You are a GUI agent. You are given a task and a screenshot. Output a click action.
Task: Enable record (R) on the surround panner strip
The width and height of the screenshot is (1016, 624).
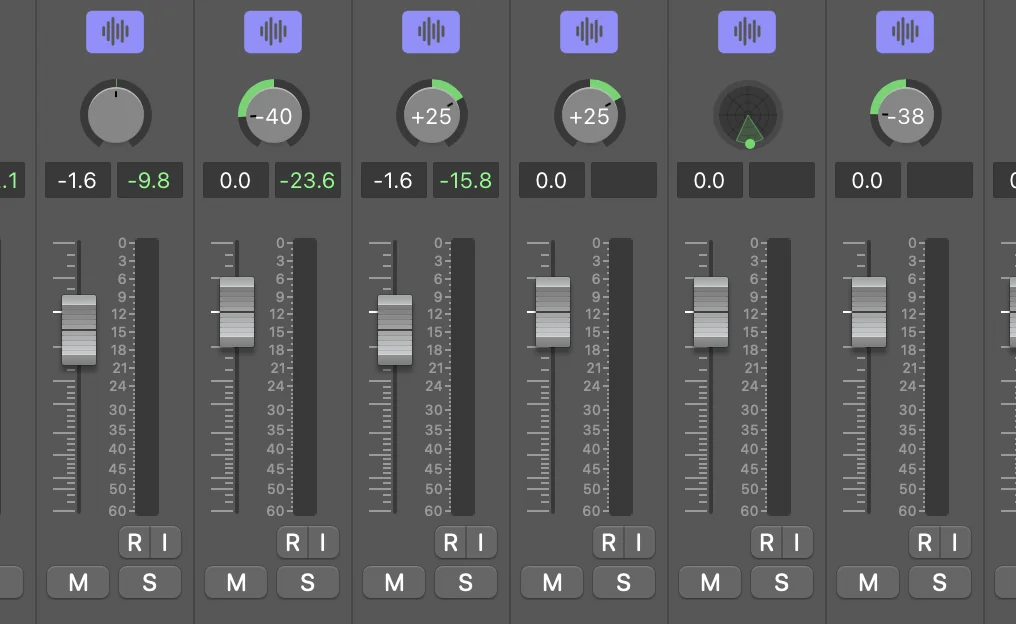click(767, 543)
